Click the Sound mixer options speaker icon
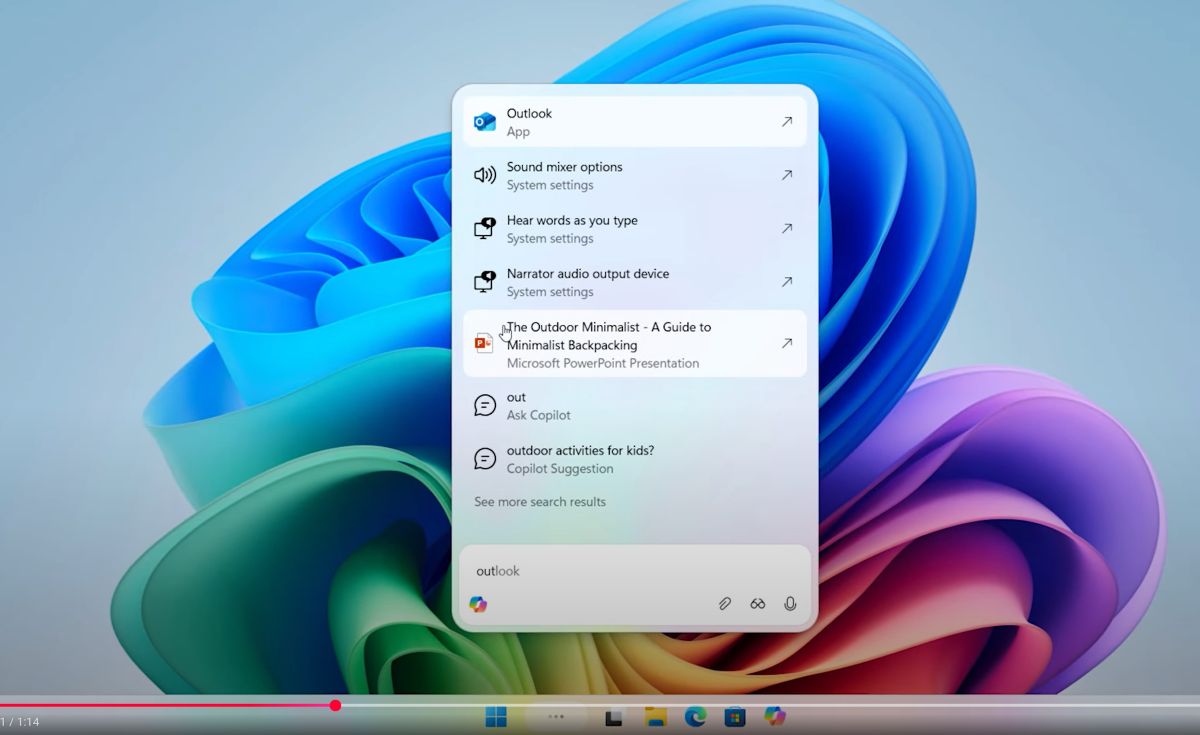 pos(485,175)
